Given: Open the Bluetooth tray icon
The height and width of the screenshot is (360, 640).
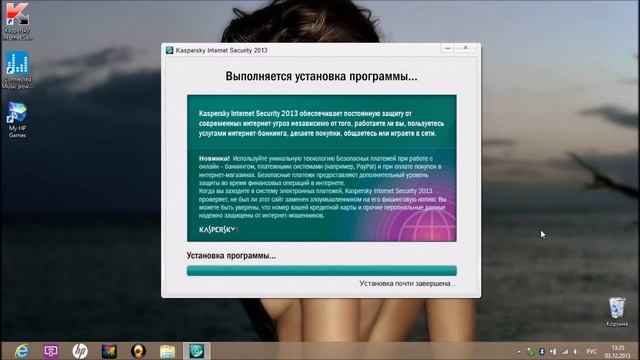Looking at the screenshot, I should (542, 351).
